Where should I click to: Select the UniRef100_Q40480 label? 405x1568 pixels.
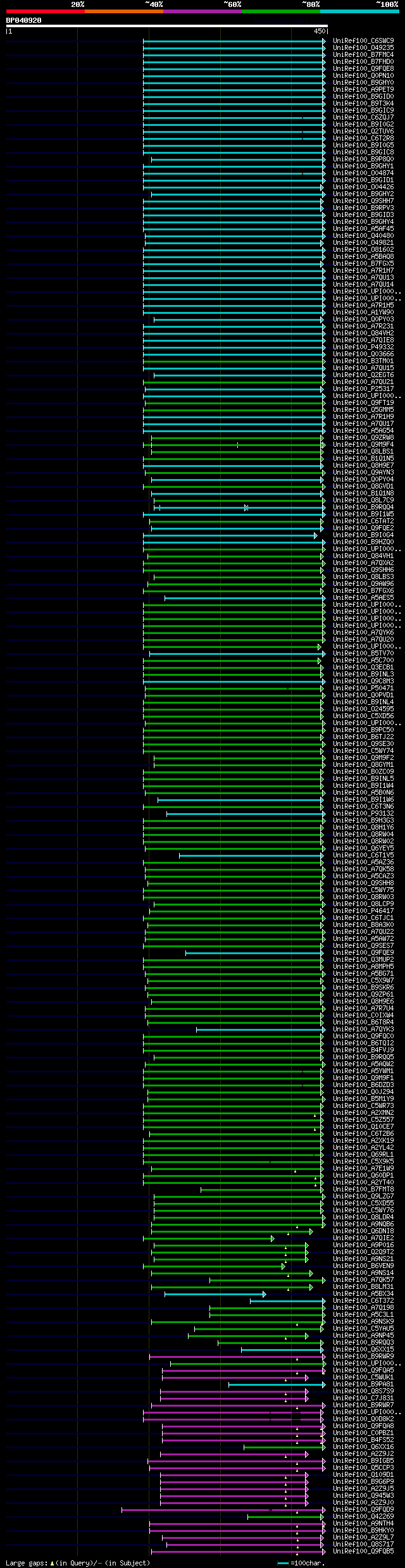363,235
